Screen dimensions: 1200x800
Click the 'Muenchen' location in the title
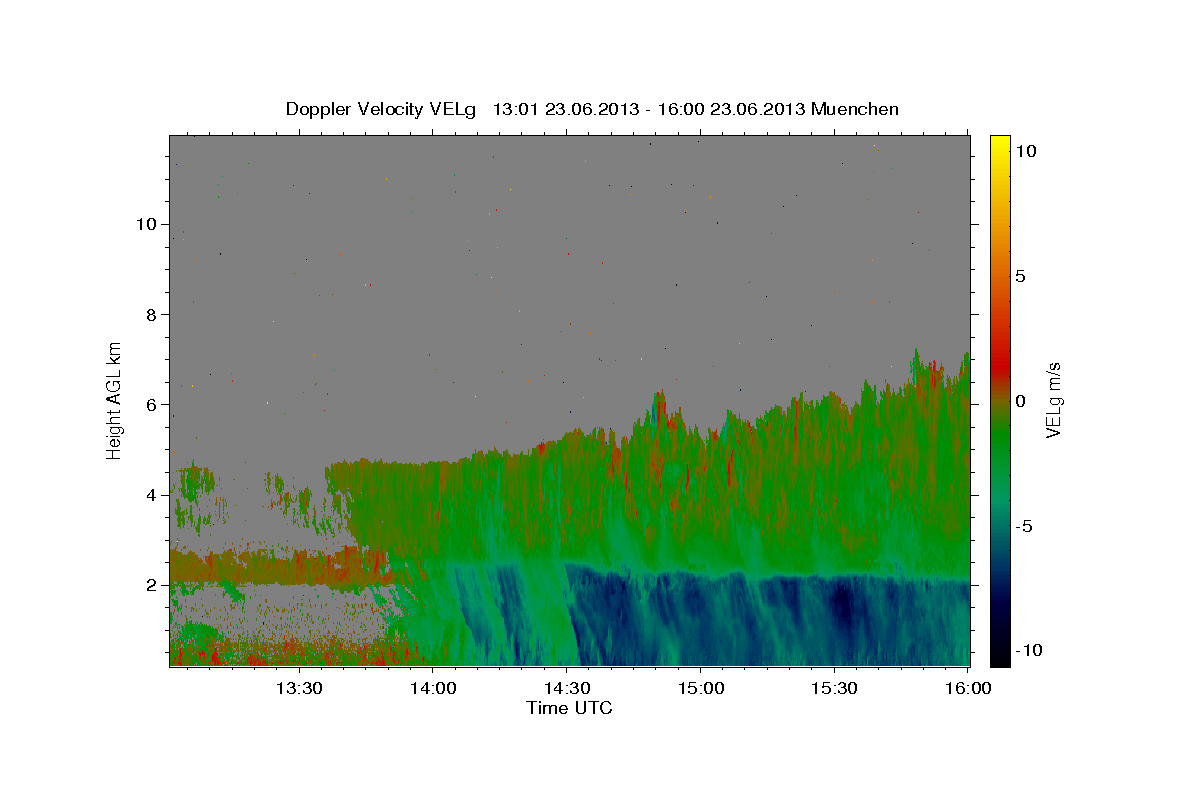(856, 109)
